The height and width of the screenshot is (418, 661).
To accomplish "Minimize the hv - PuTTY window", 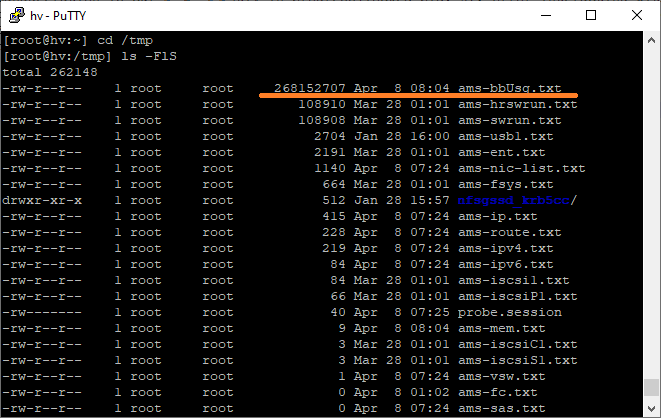I will [546, 15].
